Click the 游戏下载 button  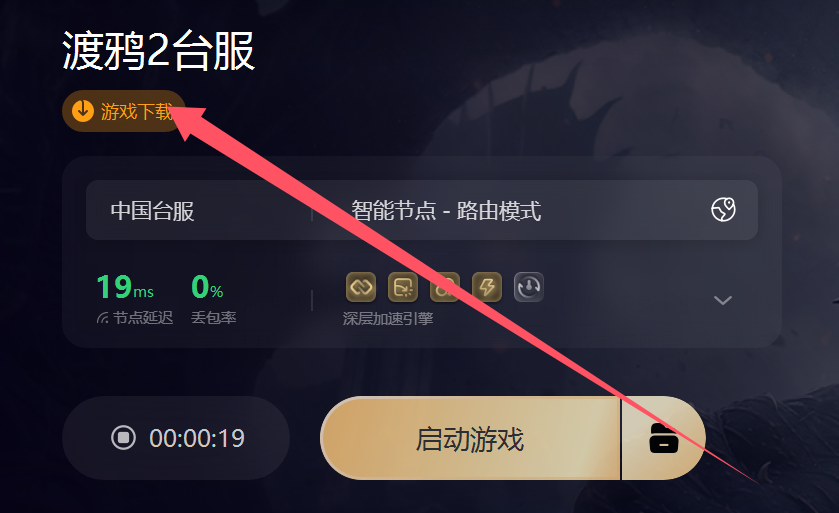coord(124,111)
